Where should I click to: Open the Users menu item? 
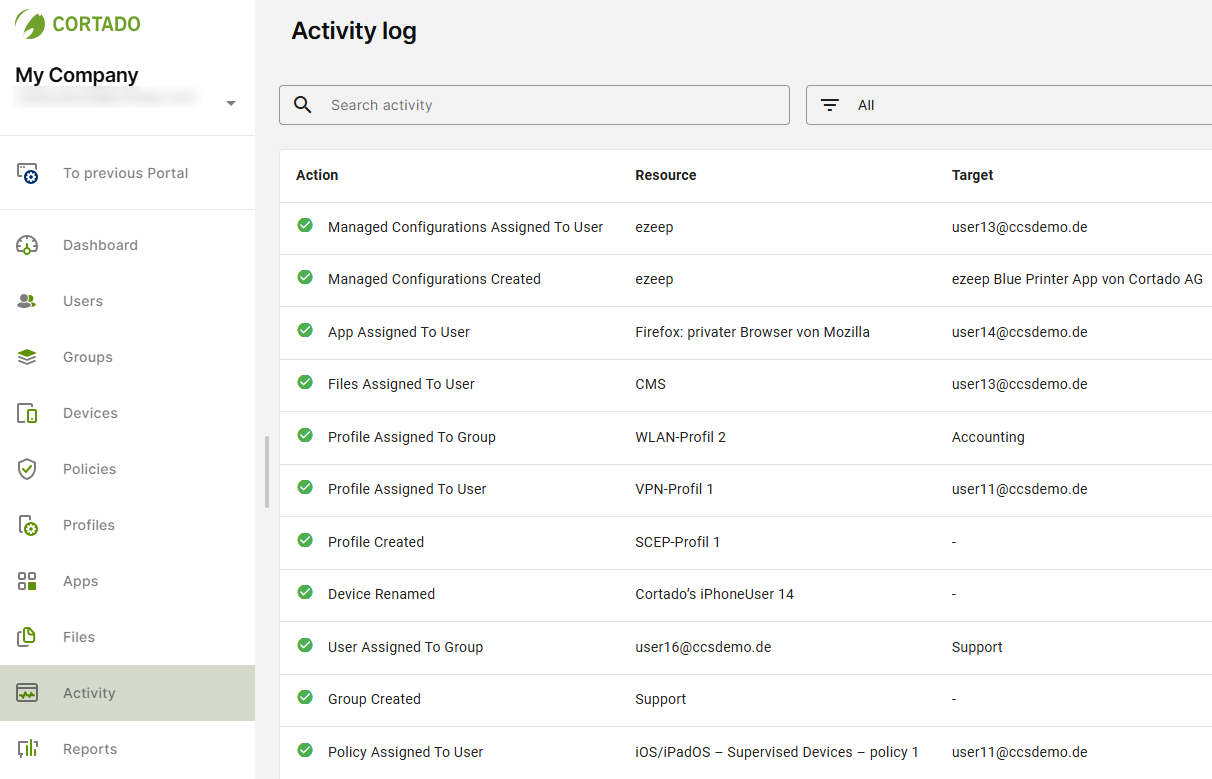click(127, 301)
